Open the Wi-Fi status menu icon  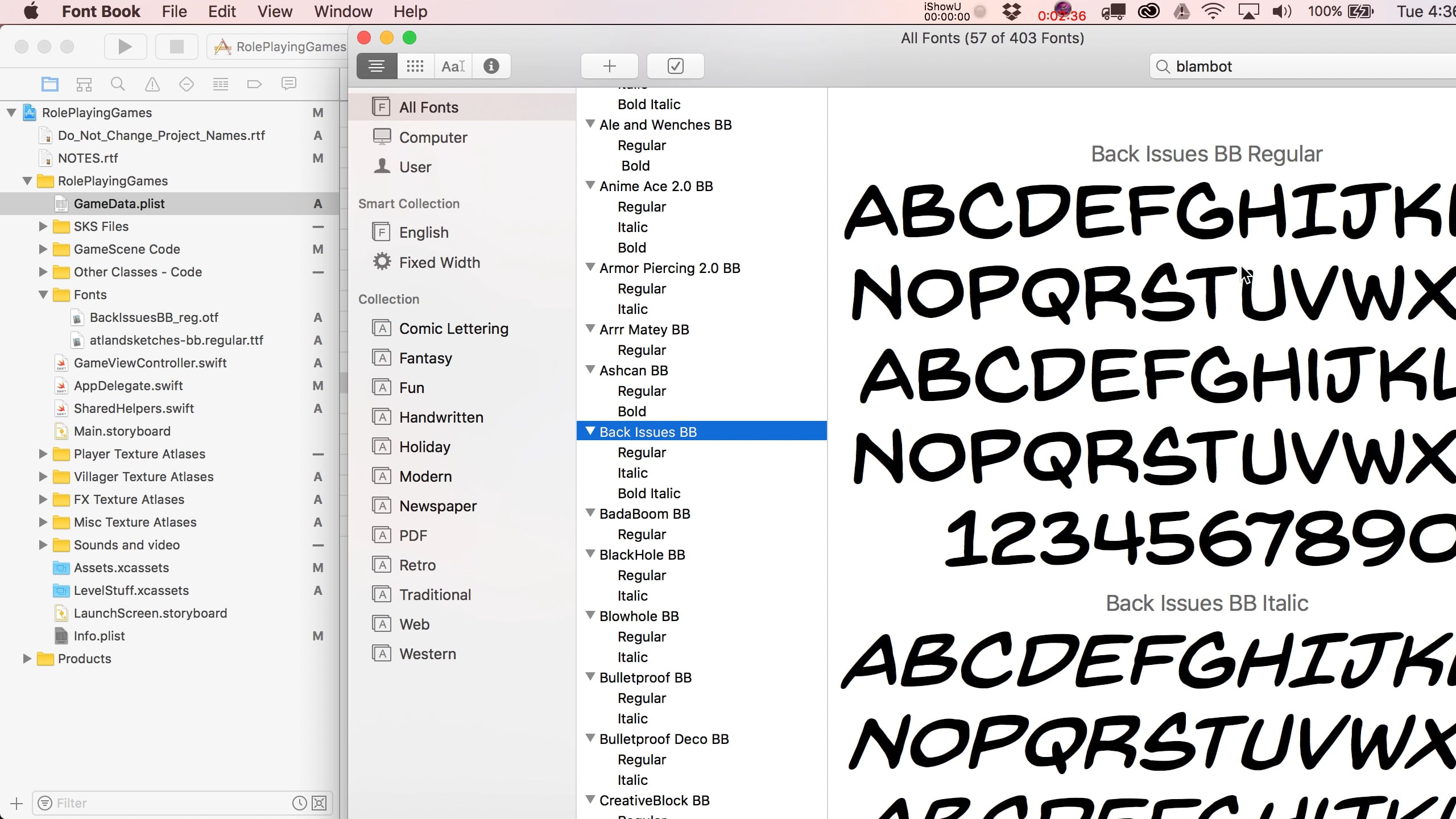[x=1213, y=11]
